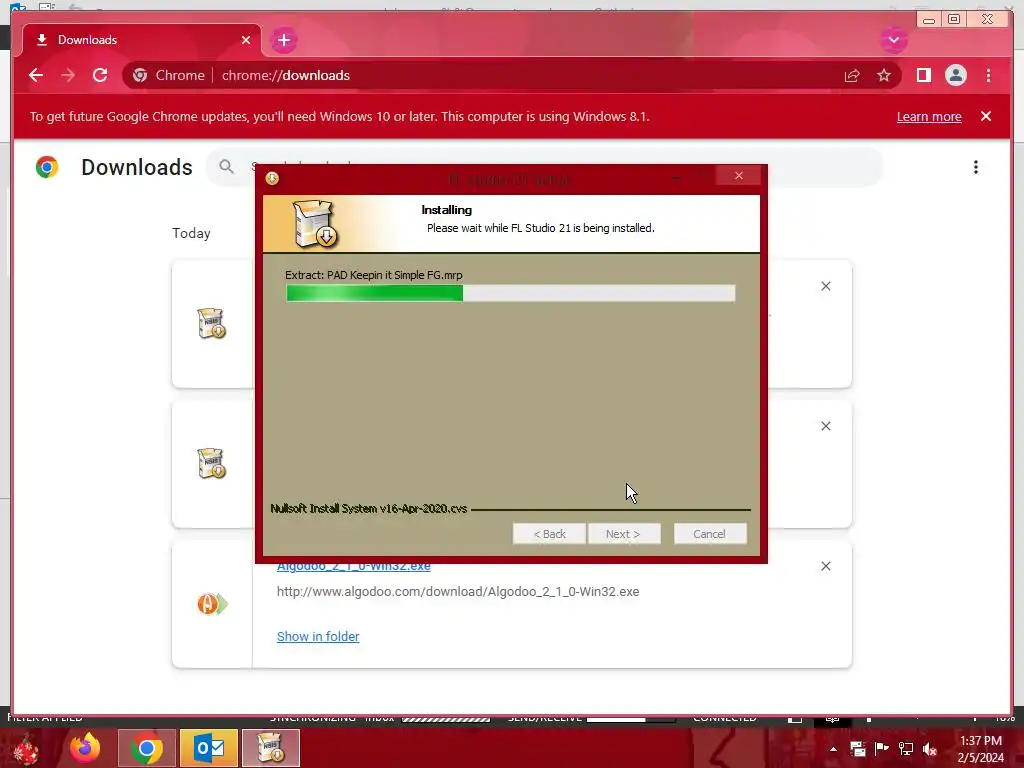The image size is (1024, 768).
Task: Open the Windows Start button
Action: tap(26, 748)
